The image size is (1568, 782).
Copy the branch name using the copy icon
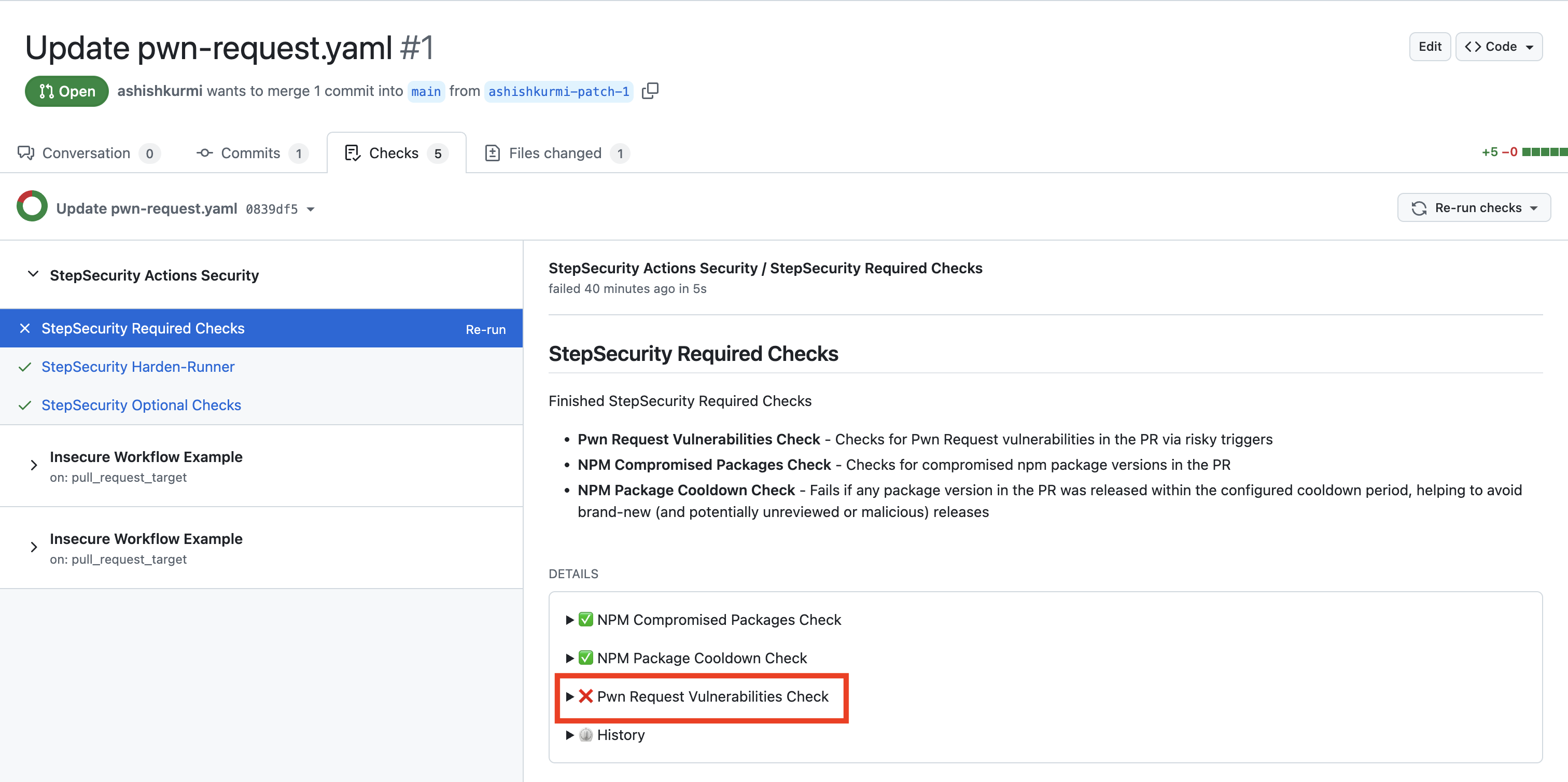click(x=650, y=91)
